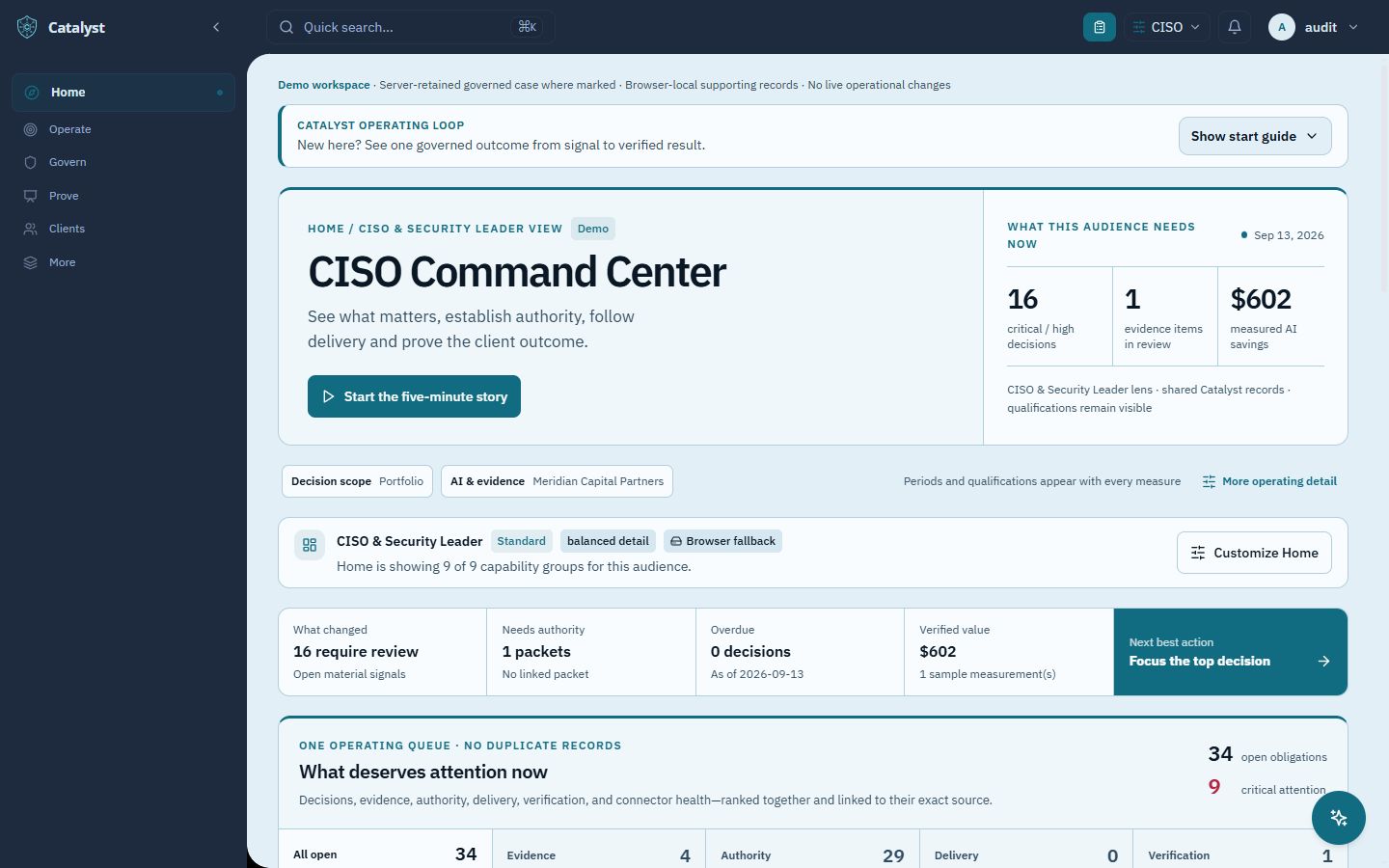Focus the Quick search field
1389x868 pixels.
[x=411, y=27]
